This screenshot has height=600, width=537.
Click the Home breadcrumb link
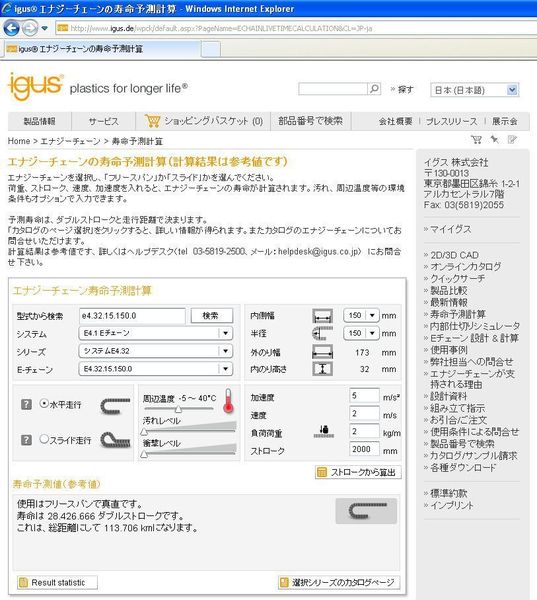coord(19,141)
